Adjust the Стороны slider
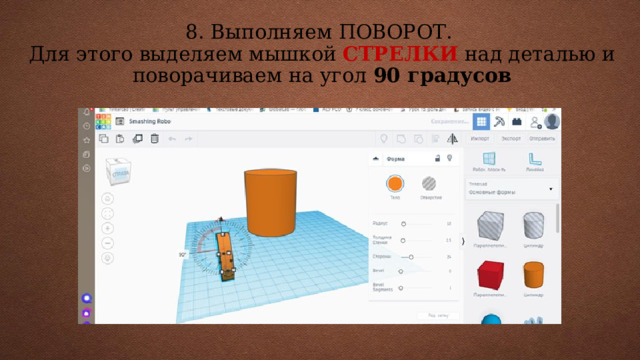Screen dimensions: 640x360 coord(411,257)
